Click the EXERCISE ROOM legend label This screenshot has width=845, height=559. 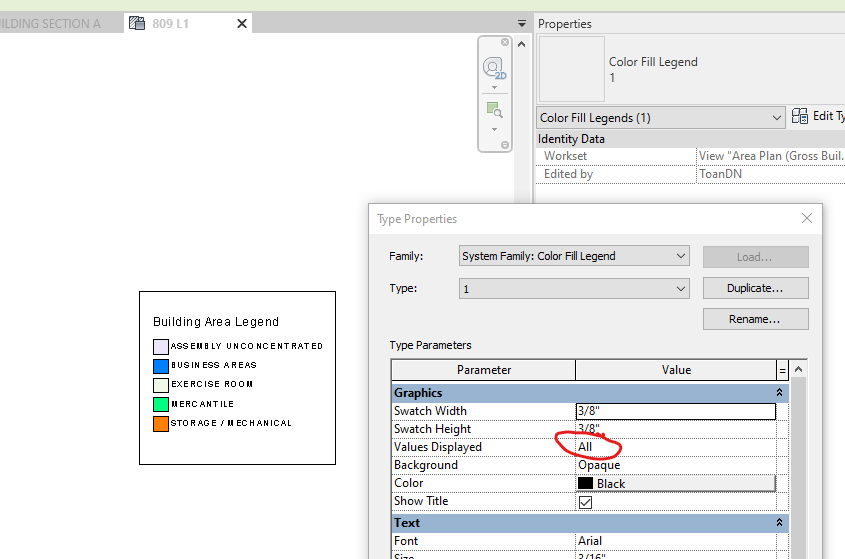click(x=212, y=384)
